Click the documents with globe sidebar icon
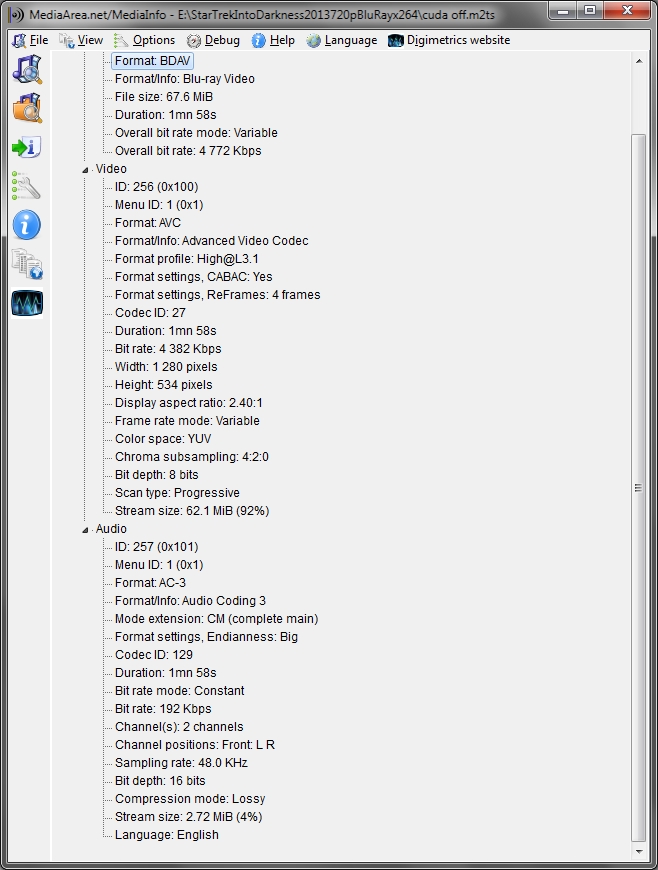The height and width of the screenshot is (870, 658). [27, 264]
